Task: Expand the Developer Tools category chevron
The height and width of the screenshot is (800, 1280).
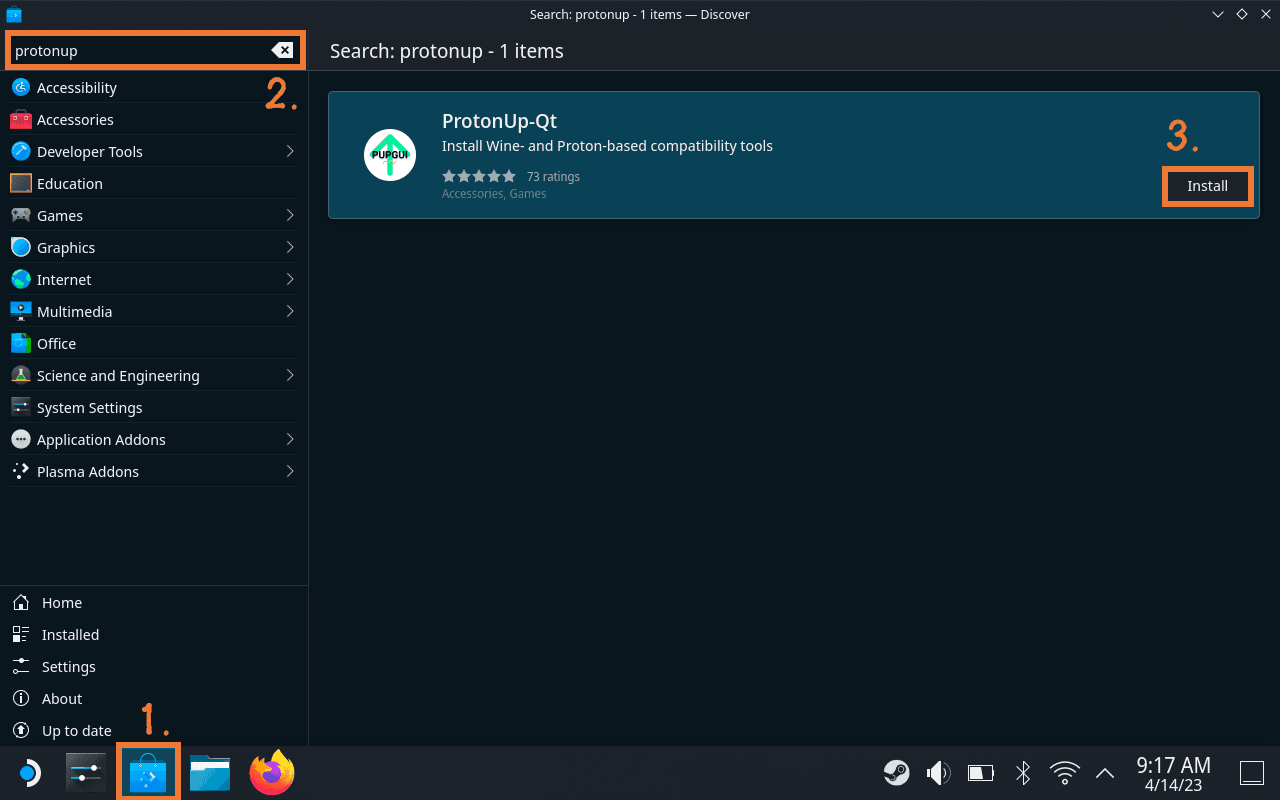Action: click(290, 152)
